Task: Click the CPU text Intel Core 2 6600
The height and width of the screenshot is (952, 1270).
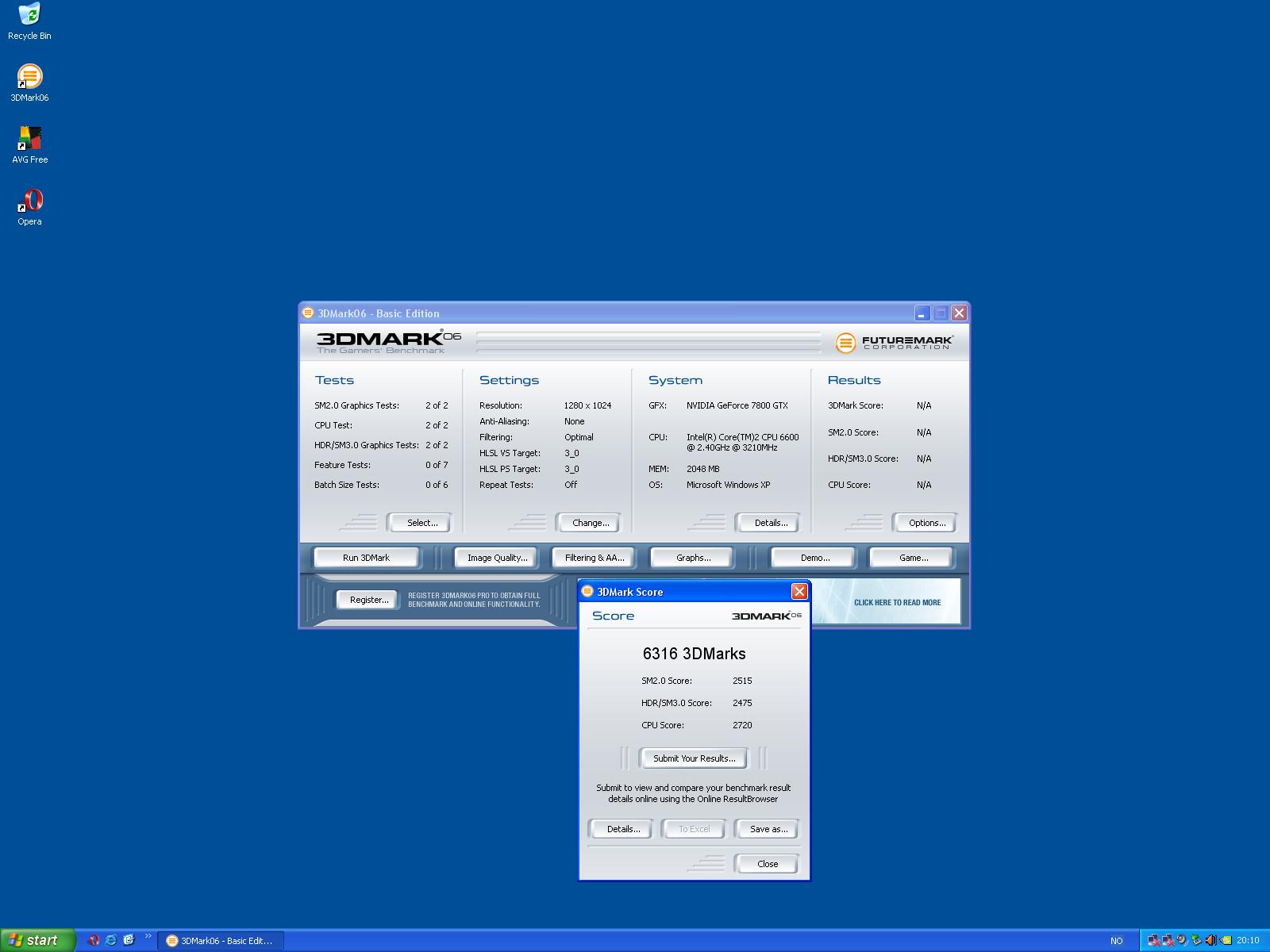Action: [x=742, y=442]
